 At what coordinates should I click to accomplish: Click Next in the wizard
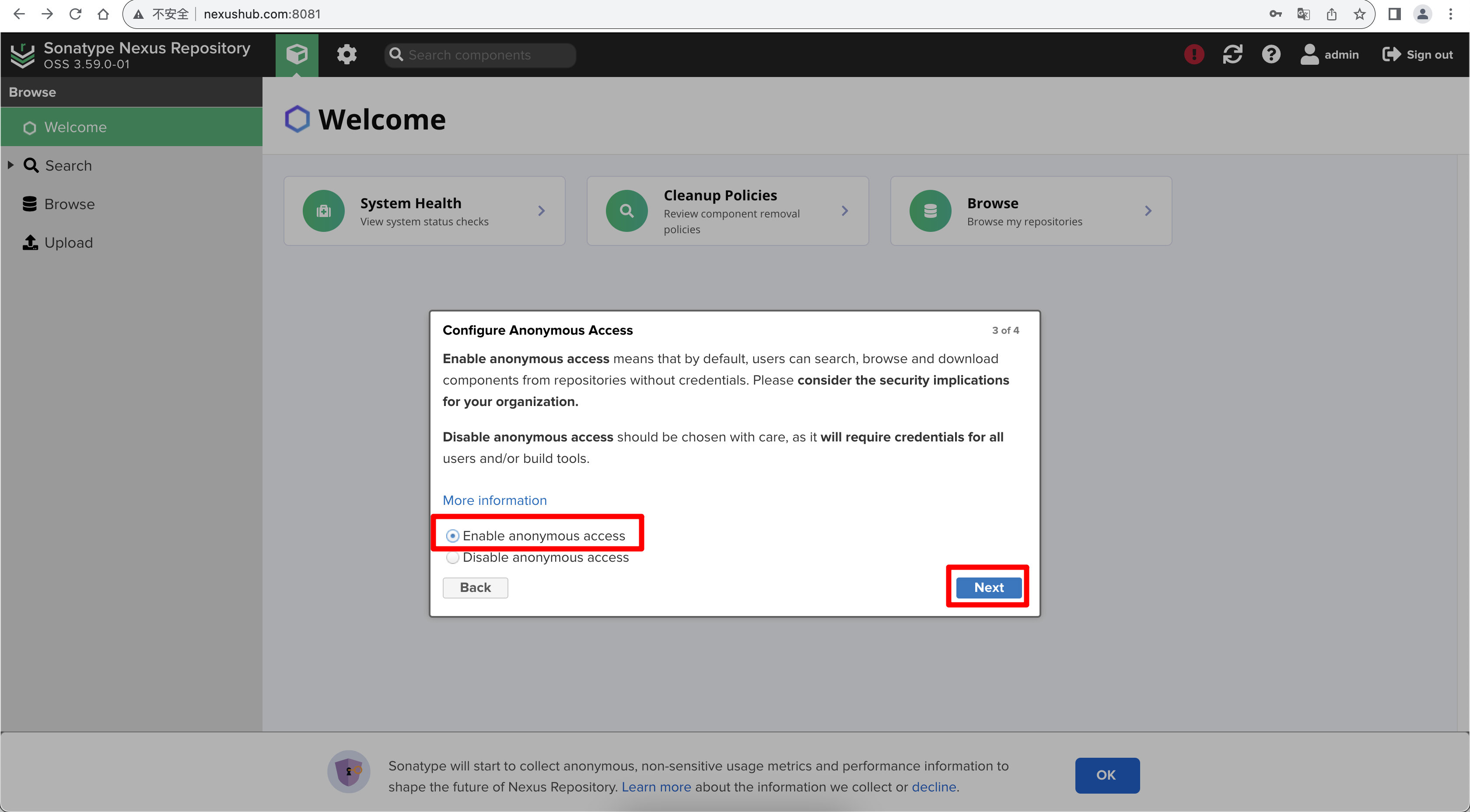(988, 587)
